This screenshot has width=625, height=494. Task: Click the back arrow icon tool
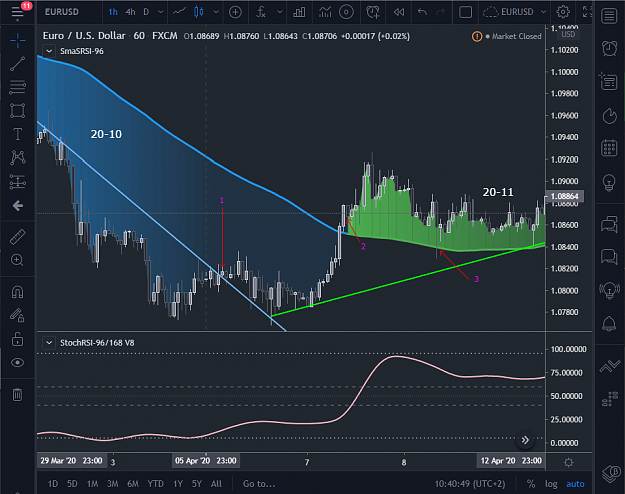coord(18,206)
